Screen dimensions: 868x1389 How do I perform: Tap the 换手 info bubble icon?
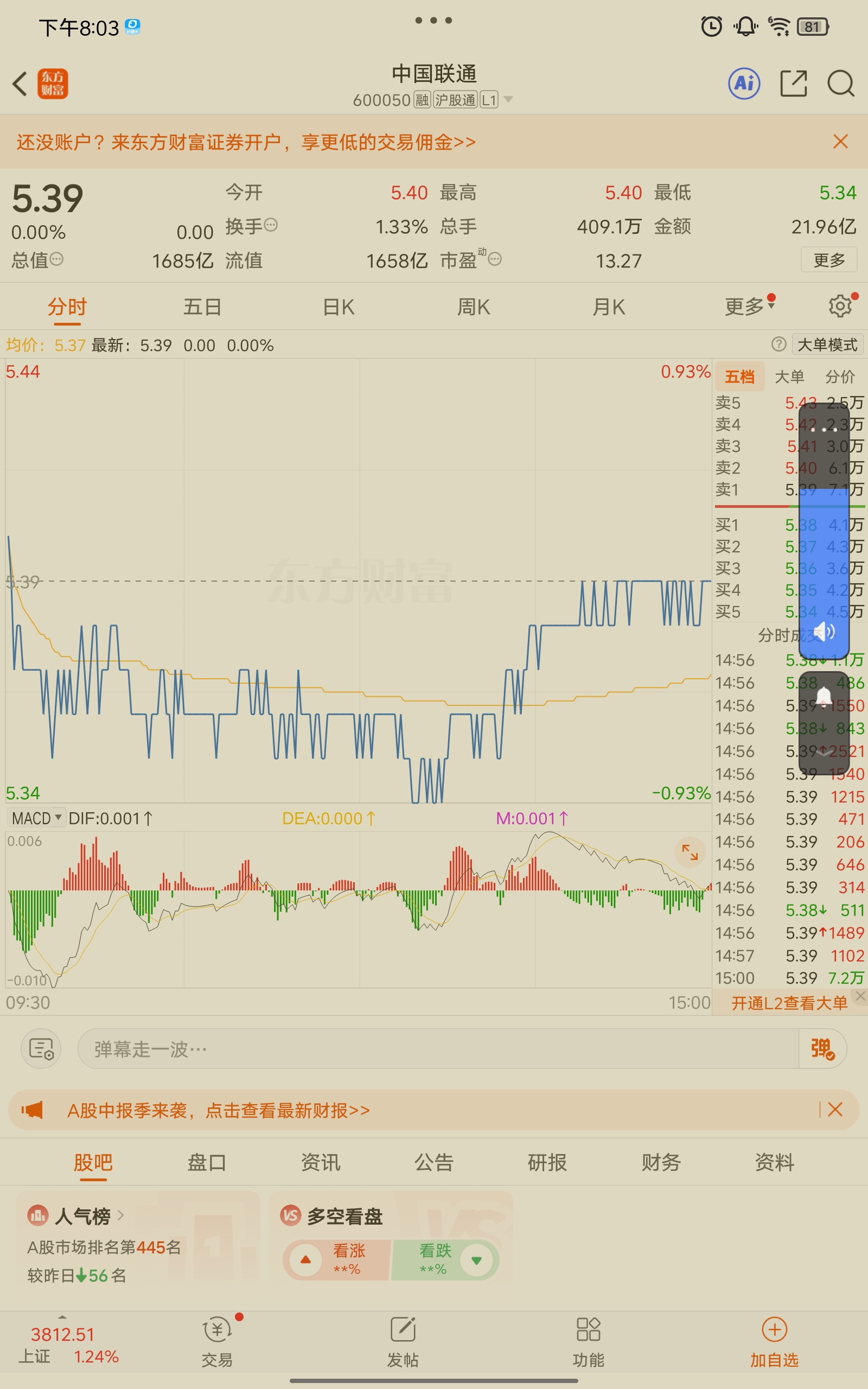coord(271,225)
